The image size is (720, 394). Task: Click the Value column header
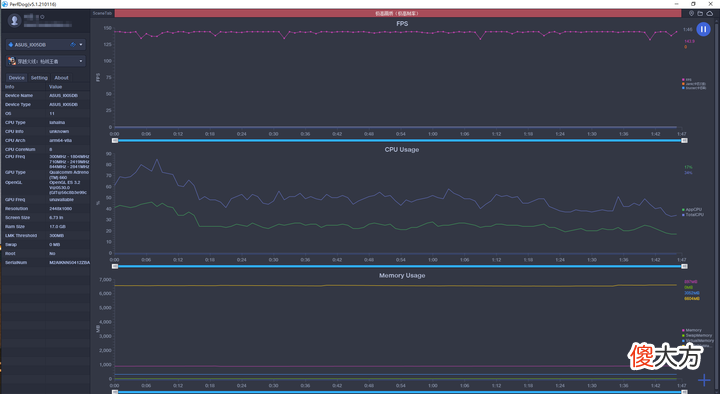tap(68, 87)
